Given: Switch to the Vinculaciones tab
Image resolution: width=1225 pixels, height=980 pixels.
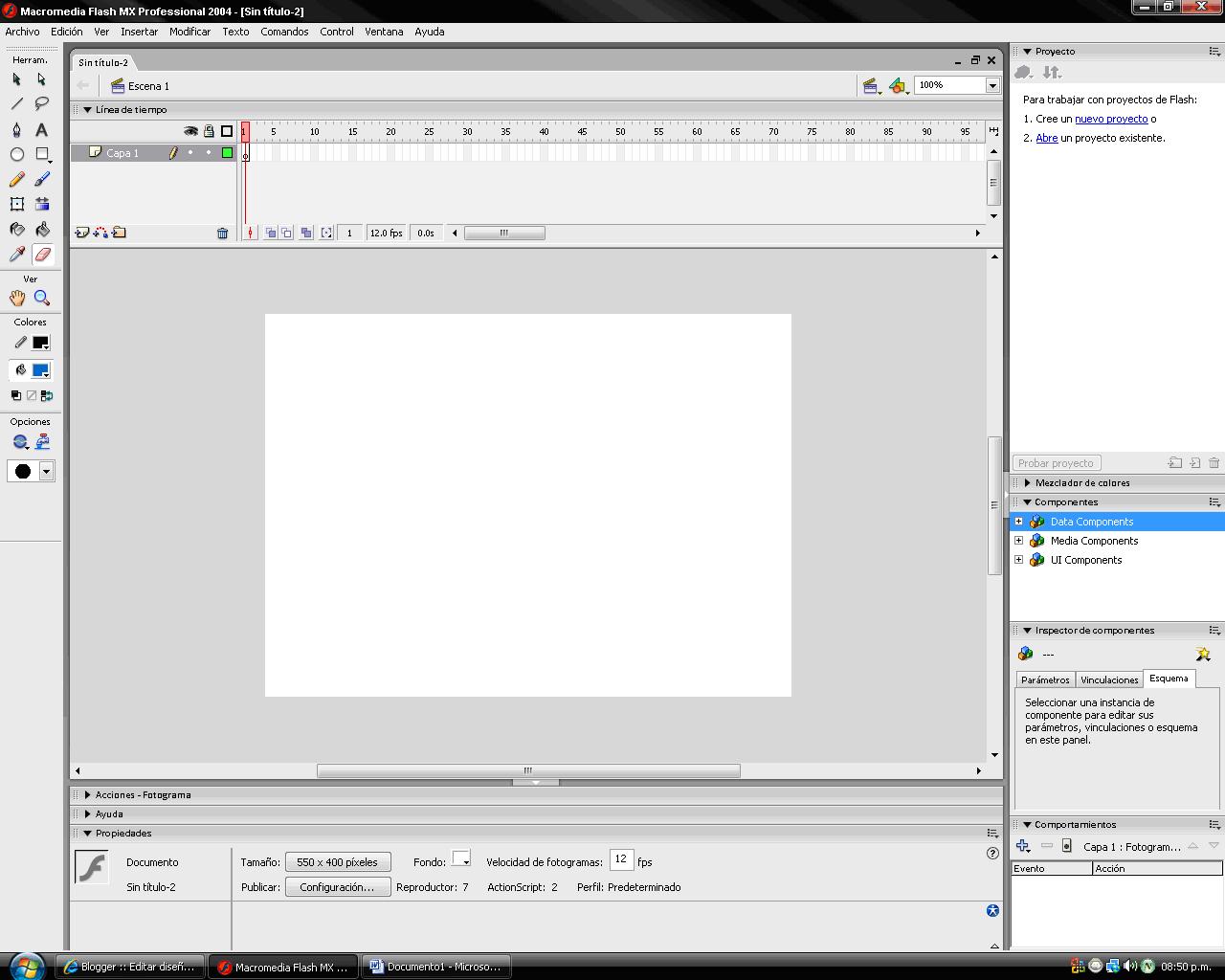Looking at the screenshot, I should (x=1108, y=679).
